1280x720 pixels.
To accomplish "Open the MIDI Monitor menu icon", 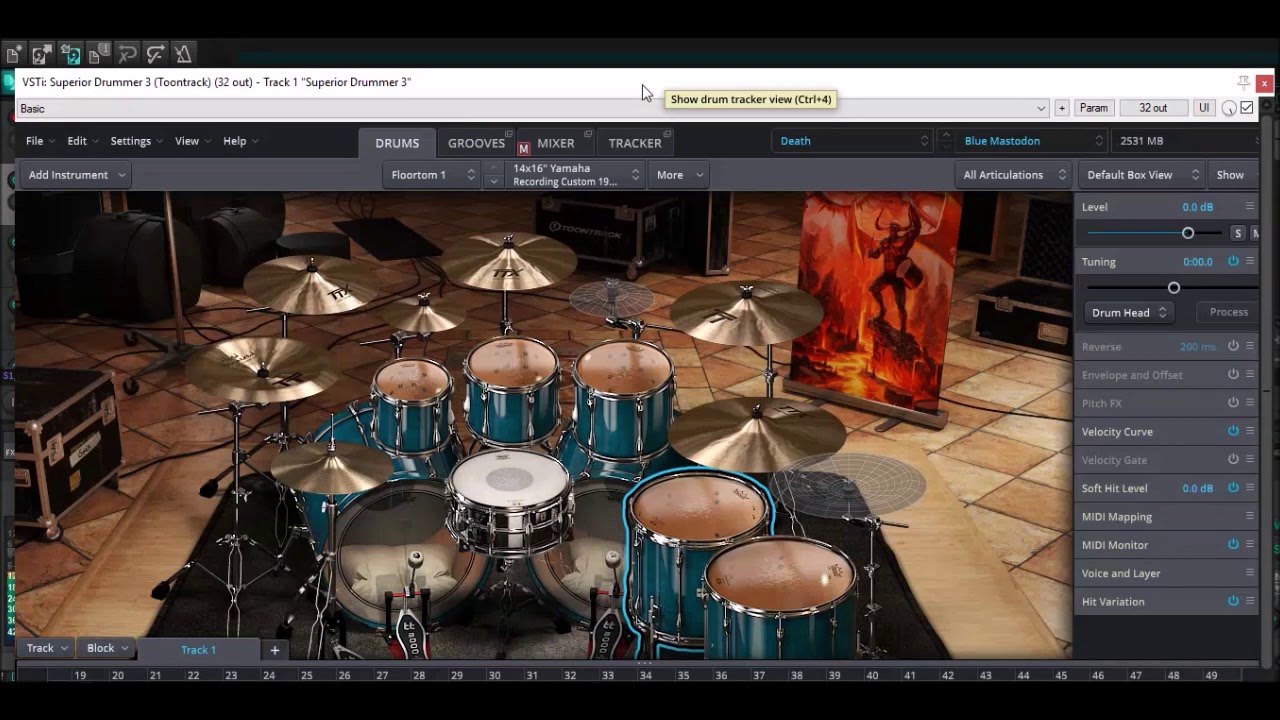I will point(1250,544).
